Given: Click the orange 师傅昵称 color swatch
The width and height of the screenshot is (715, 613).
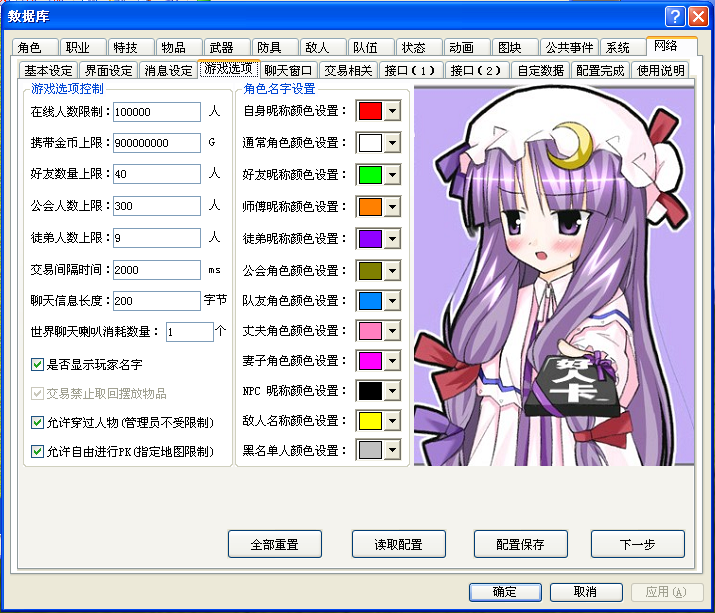Looking at the screenshot, I should 370,207.
